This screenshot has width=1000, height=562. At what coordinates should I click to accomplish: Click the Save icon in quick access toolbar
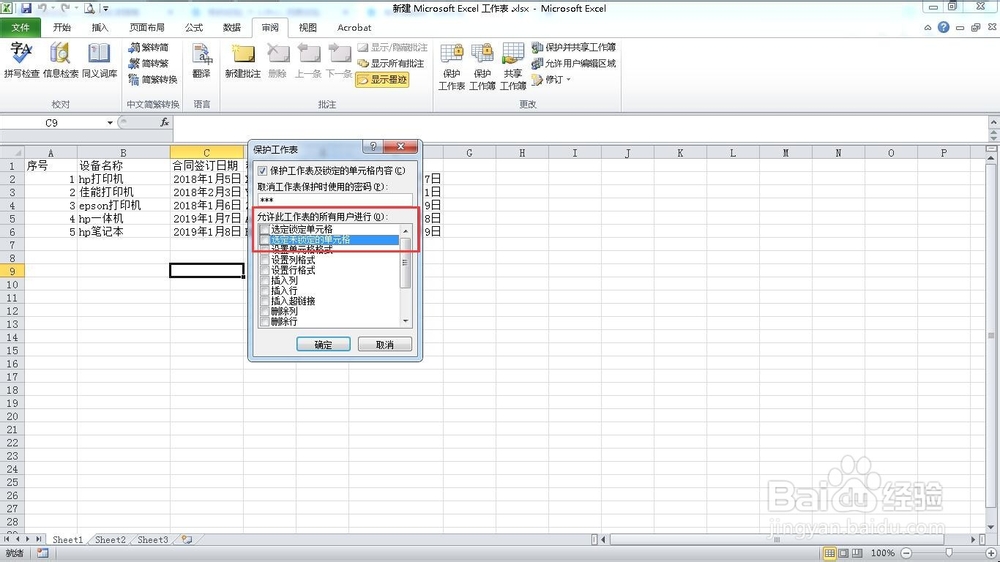(26, 8)
